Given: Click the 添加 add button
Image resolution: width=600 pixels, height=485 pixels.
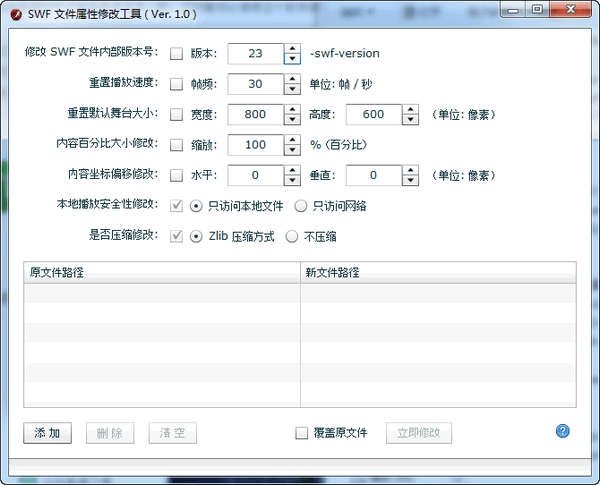Looking at the screenshot, I should point(47,433).
